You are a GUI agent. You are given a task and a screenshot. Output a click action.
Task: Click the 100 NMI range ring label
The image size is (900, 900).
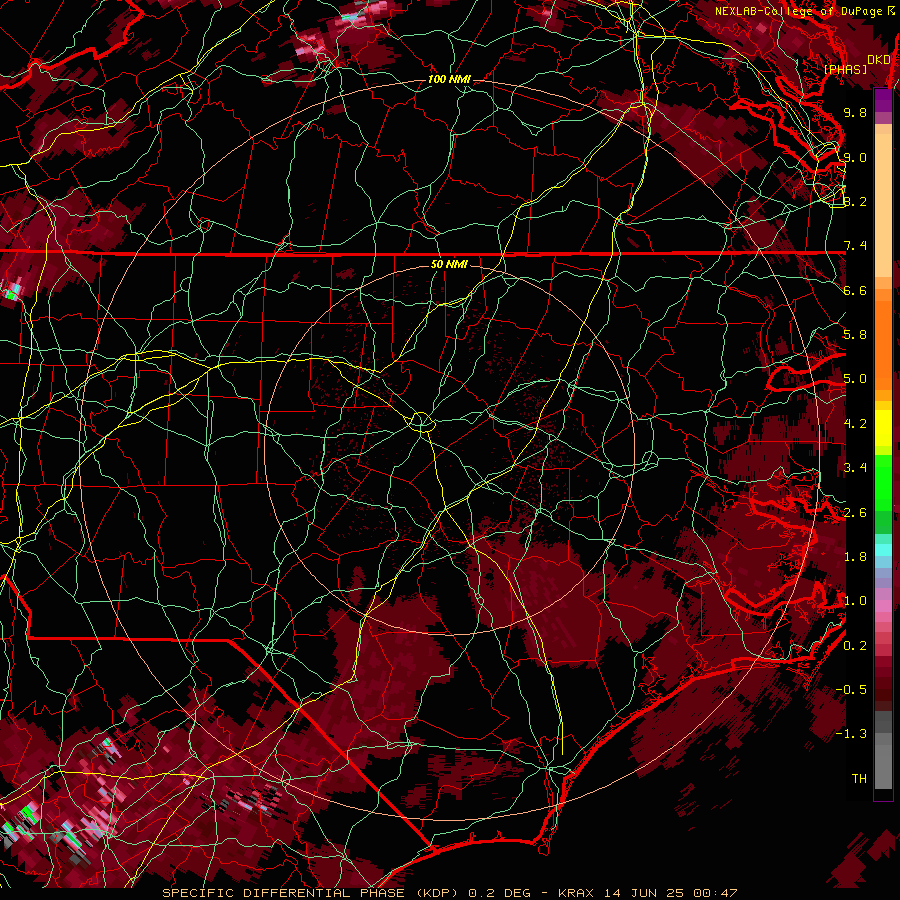point(449,79)
